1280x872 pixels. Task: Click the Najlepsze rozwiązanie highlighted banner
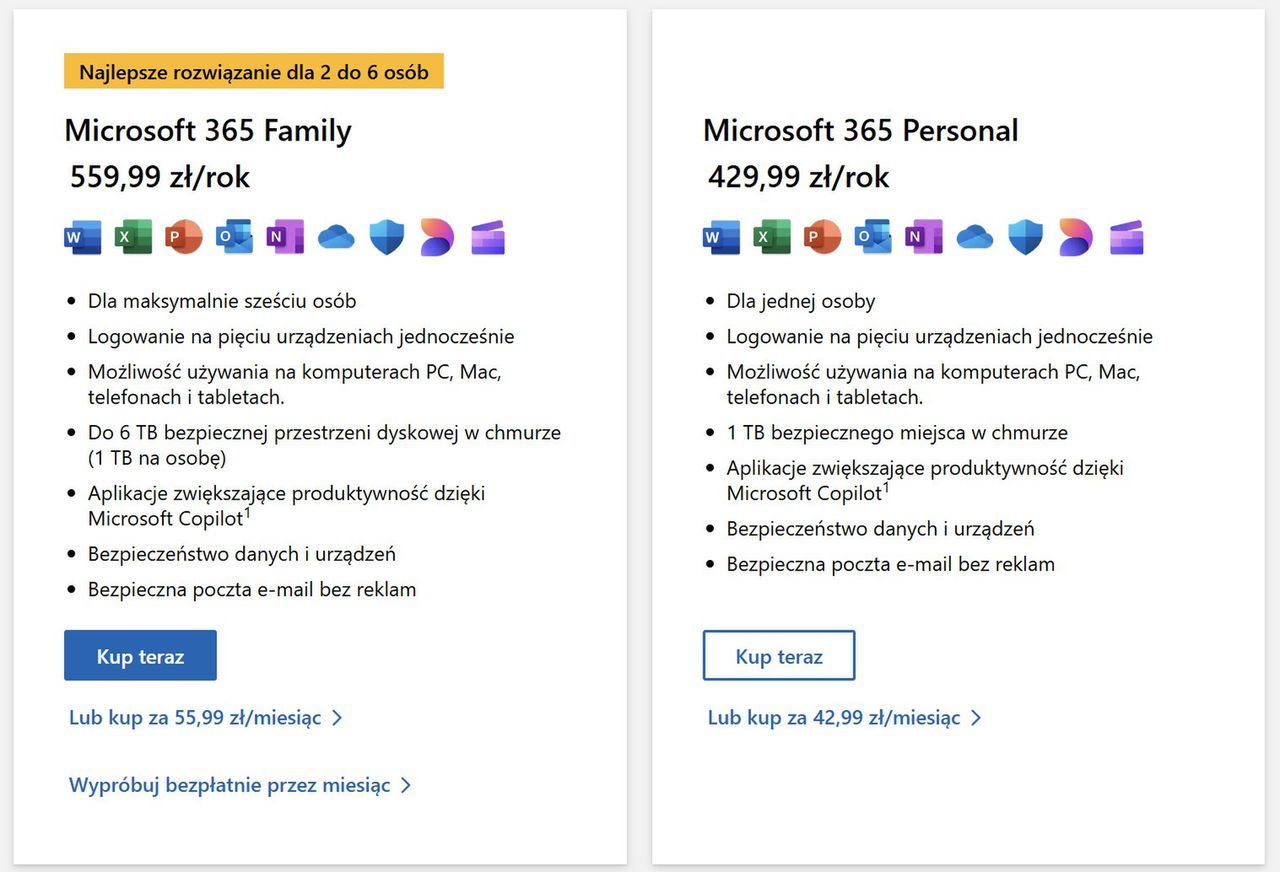tap(253, 71)
